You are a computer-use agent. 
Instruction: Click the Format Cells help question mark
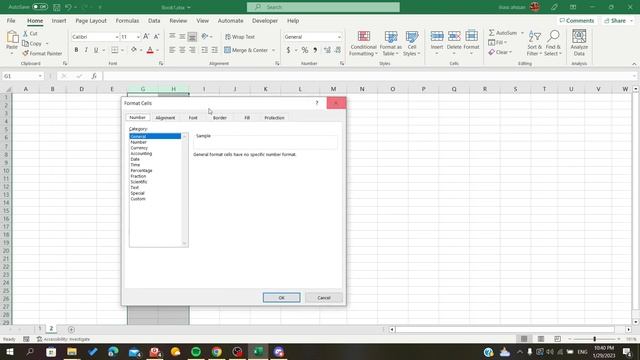(317, 103)
